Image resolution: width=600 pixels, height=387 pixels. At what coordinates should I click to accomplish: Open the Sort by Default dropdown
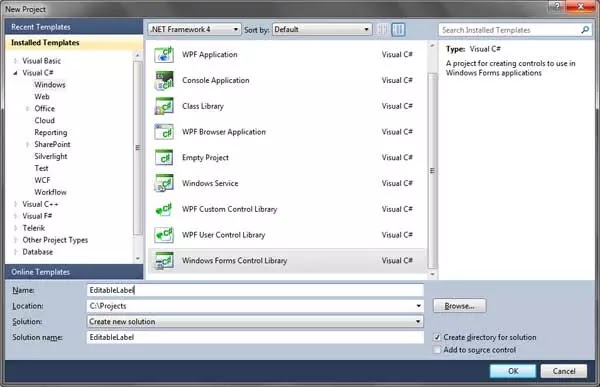coord(322,29)
